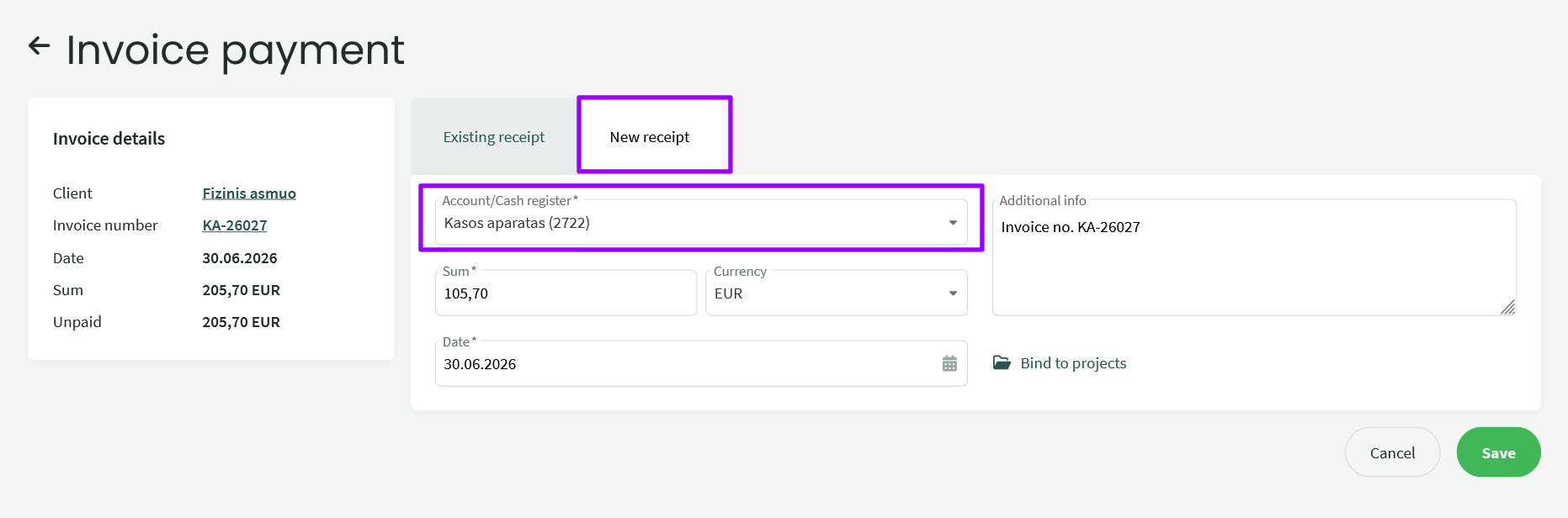Focus the Sum field showing 105,70

566,293
